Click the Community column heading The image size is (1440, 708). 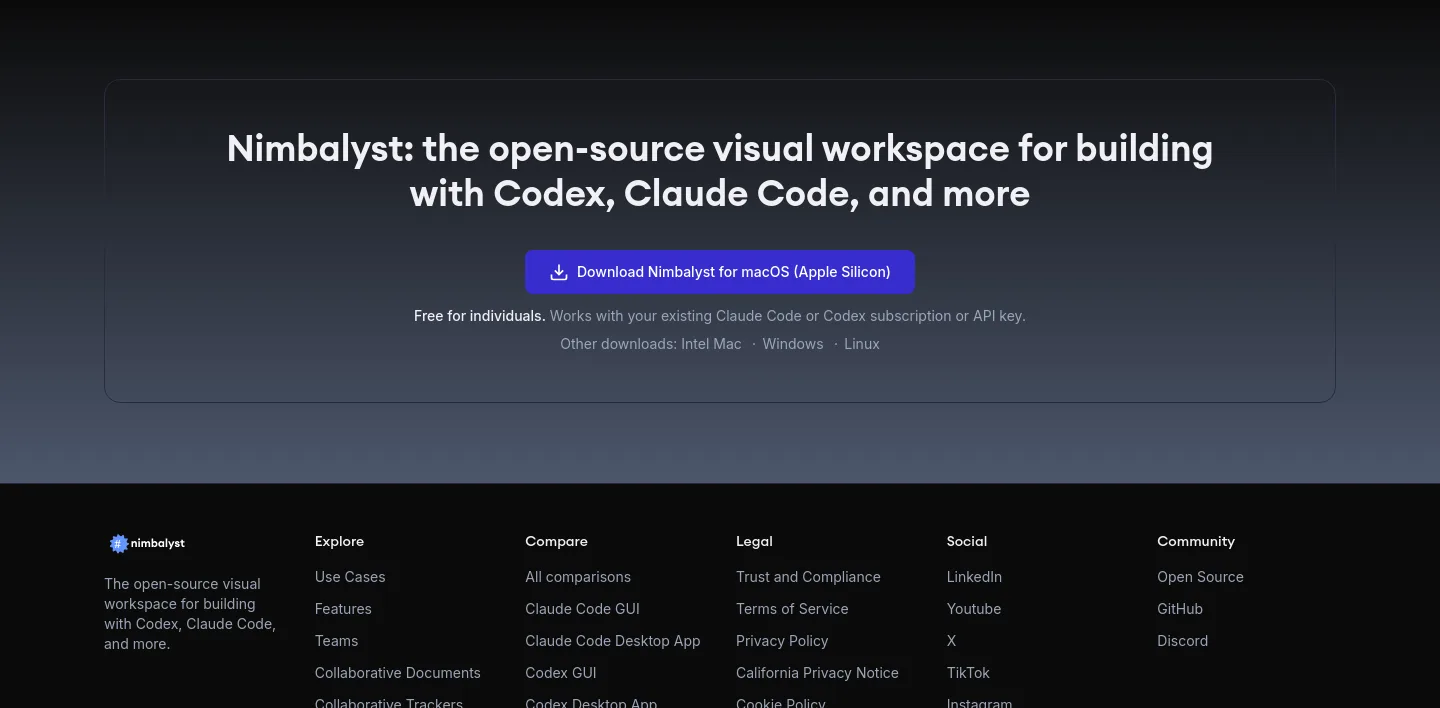1196,541
